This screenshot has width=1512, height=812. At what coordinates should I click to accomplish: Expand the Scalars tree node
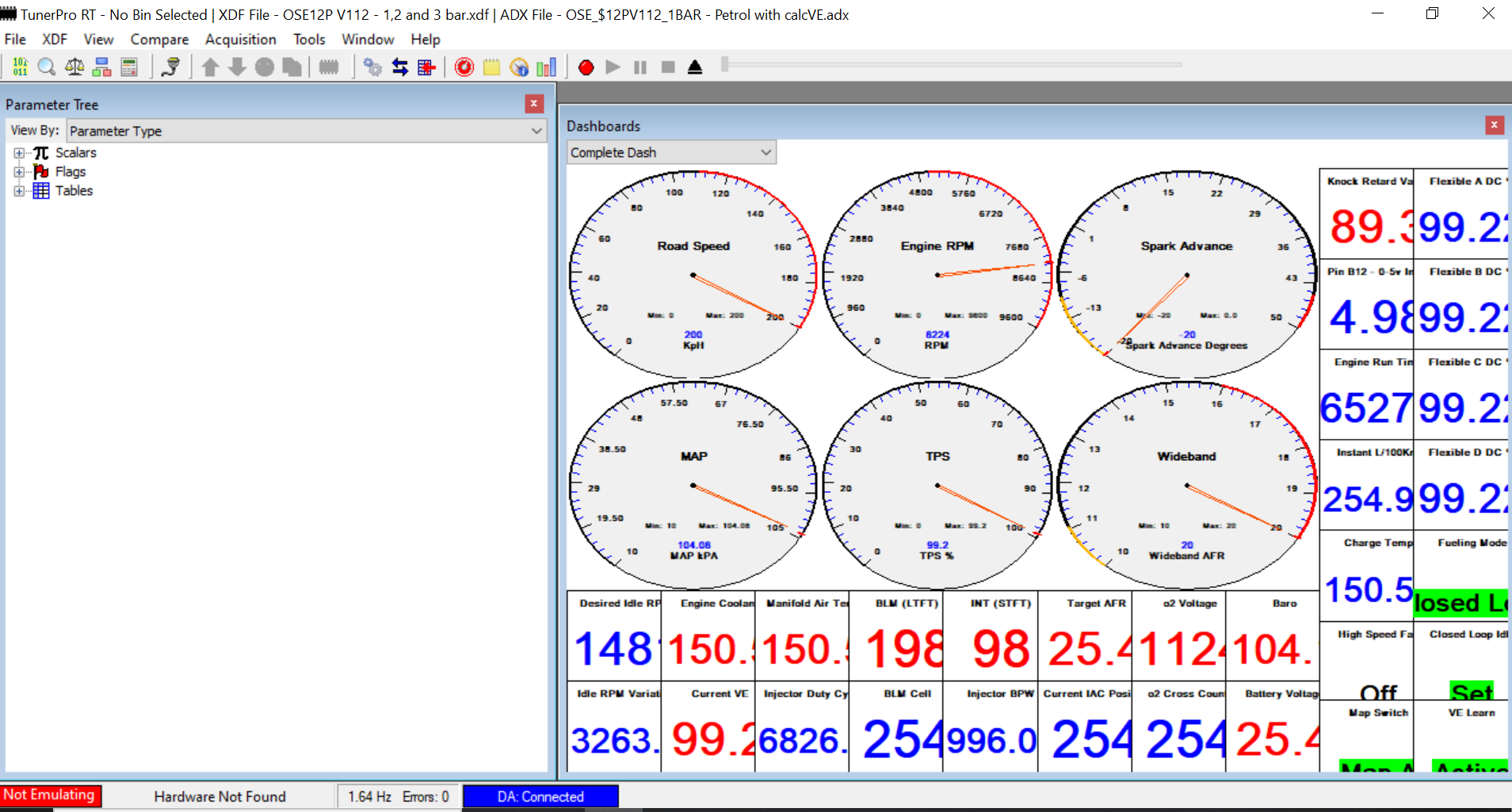pos(19,153)
